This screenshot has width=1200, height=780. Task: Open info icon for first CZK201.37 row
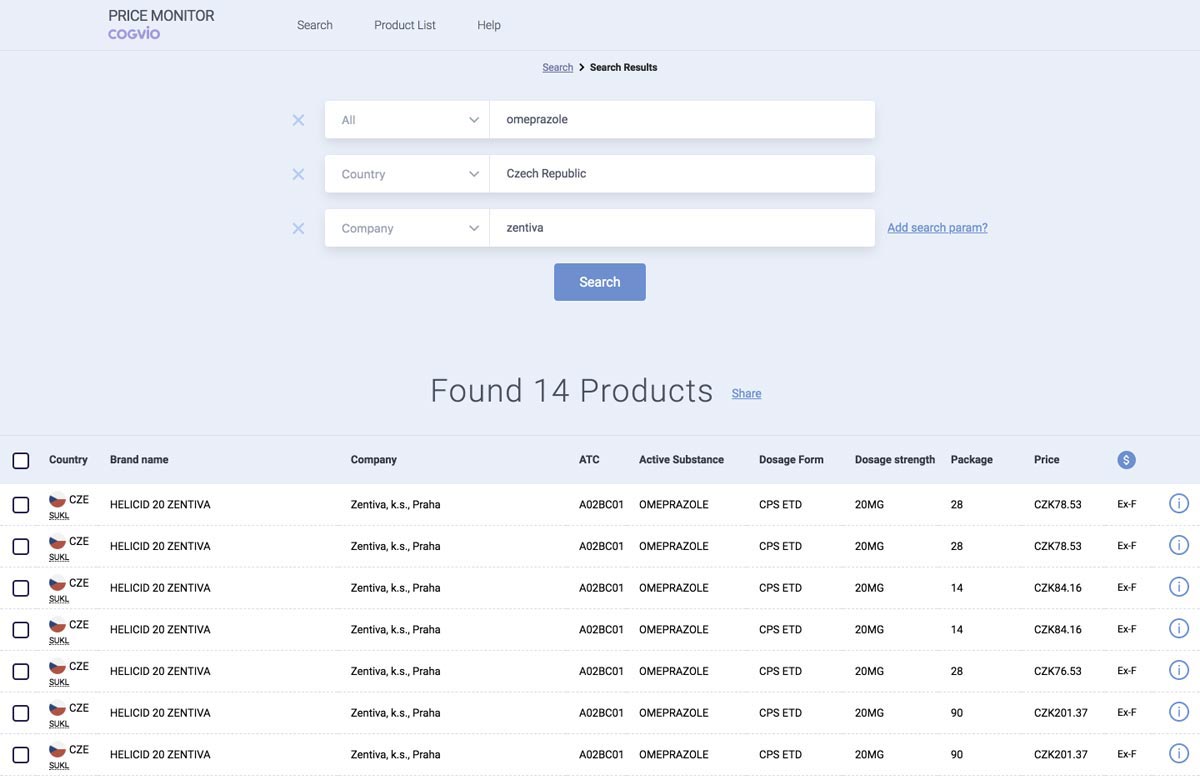click(1179, 712)
